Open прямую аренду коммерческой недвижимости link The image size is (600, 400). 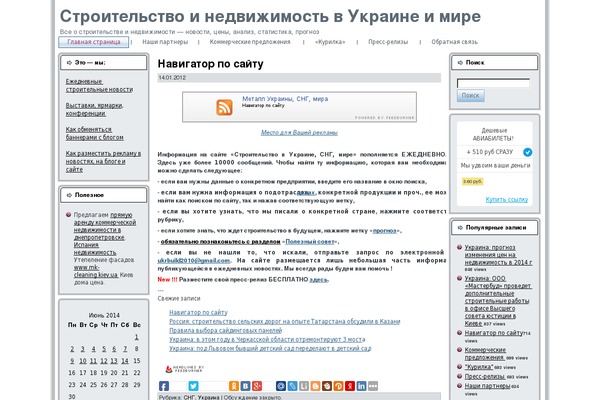click(x=104, y=226)
